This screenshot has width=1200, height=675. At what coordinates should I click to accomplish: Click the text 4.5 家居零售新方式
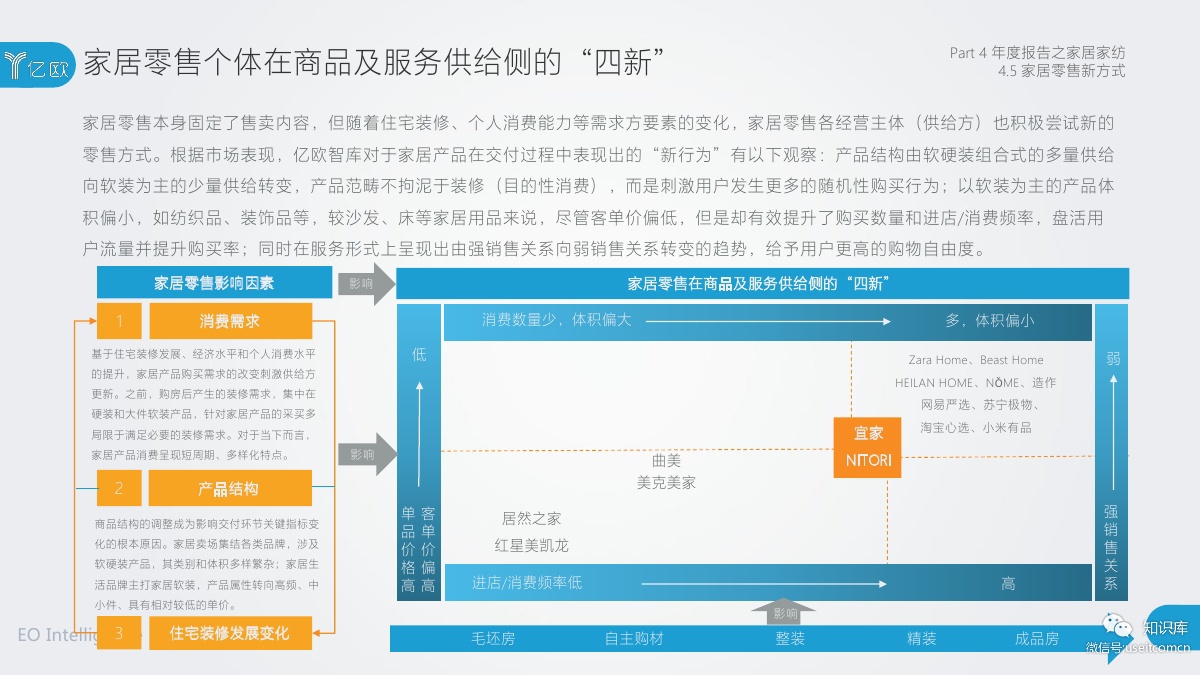point(1061,71)
